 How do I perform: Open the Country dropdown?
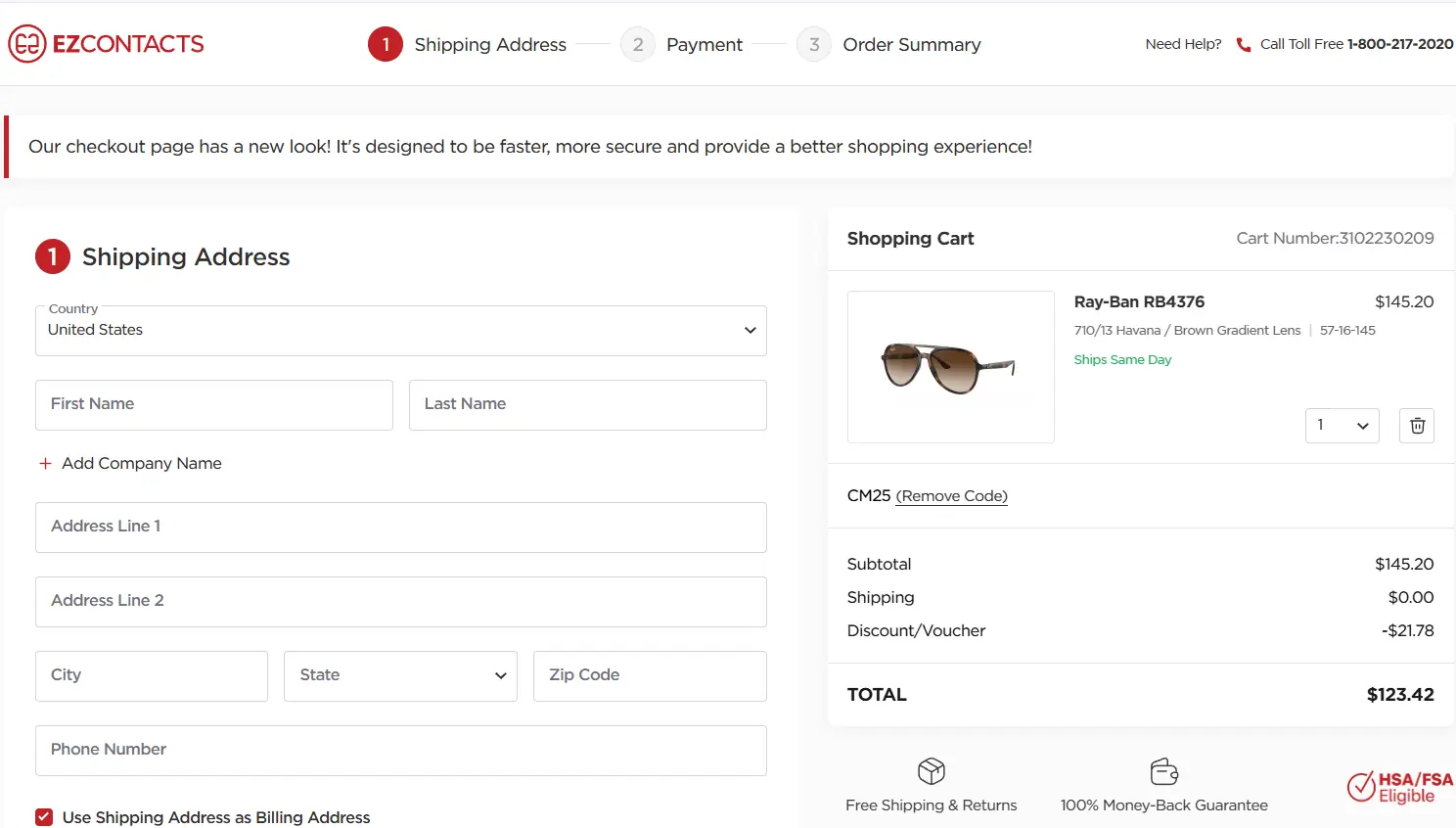401,331
